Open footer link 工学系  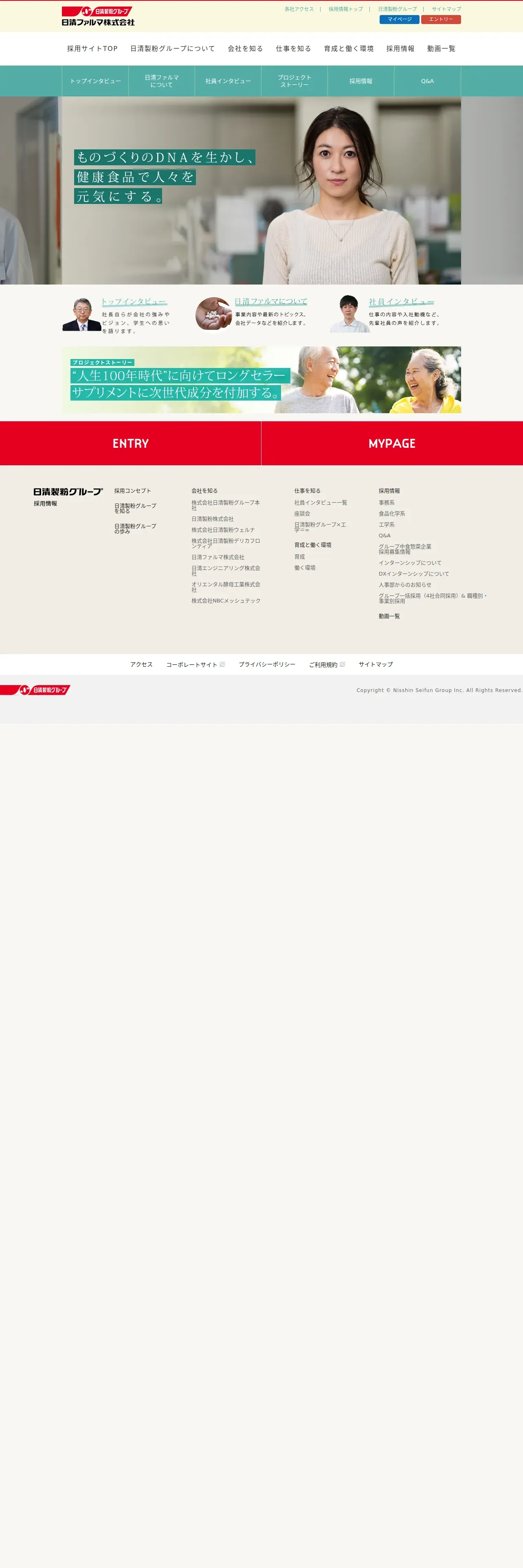click(x=387, y=525)
